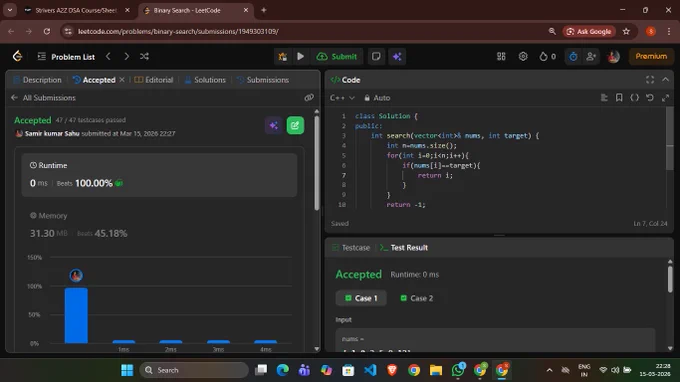Viewport: 680px width, 382px height.
Task: Select Case 2 result
Action: tap(416, 298)
